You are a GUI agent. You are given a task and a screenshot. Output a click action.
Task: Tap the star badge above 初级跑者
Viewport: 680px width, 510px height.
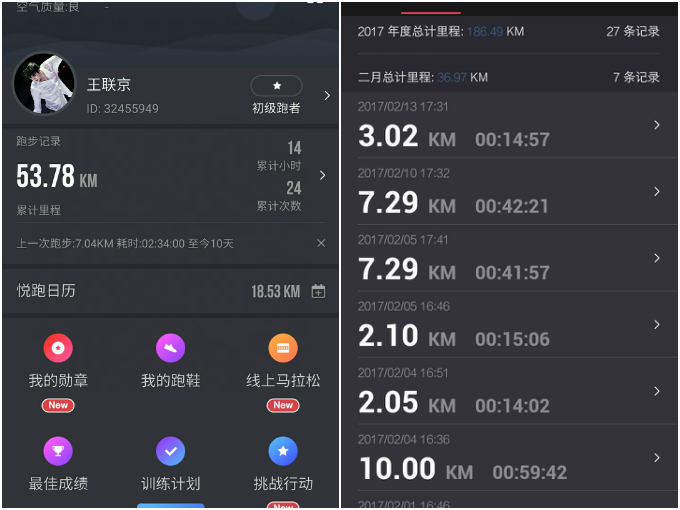(x=276, y=86)
